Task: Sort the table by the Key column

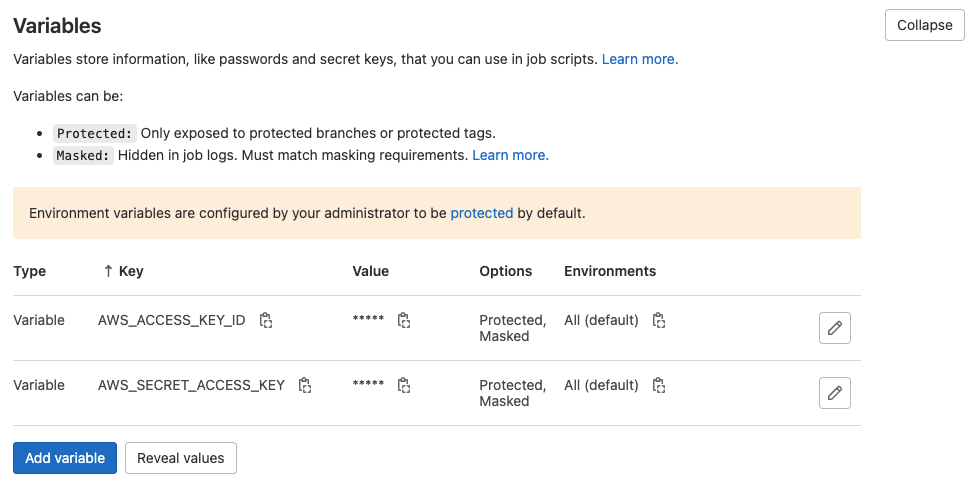Action: tap(123, 271)
